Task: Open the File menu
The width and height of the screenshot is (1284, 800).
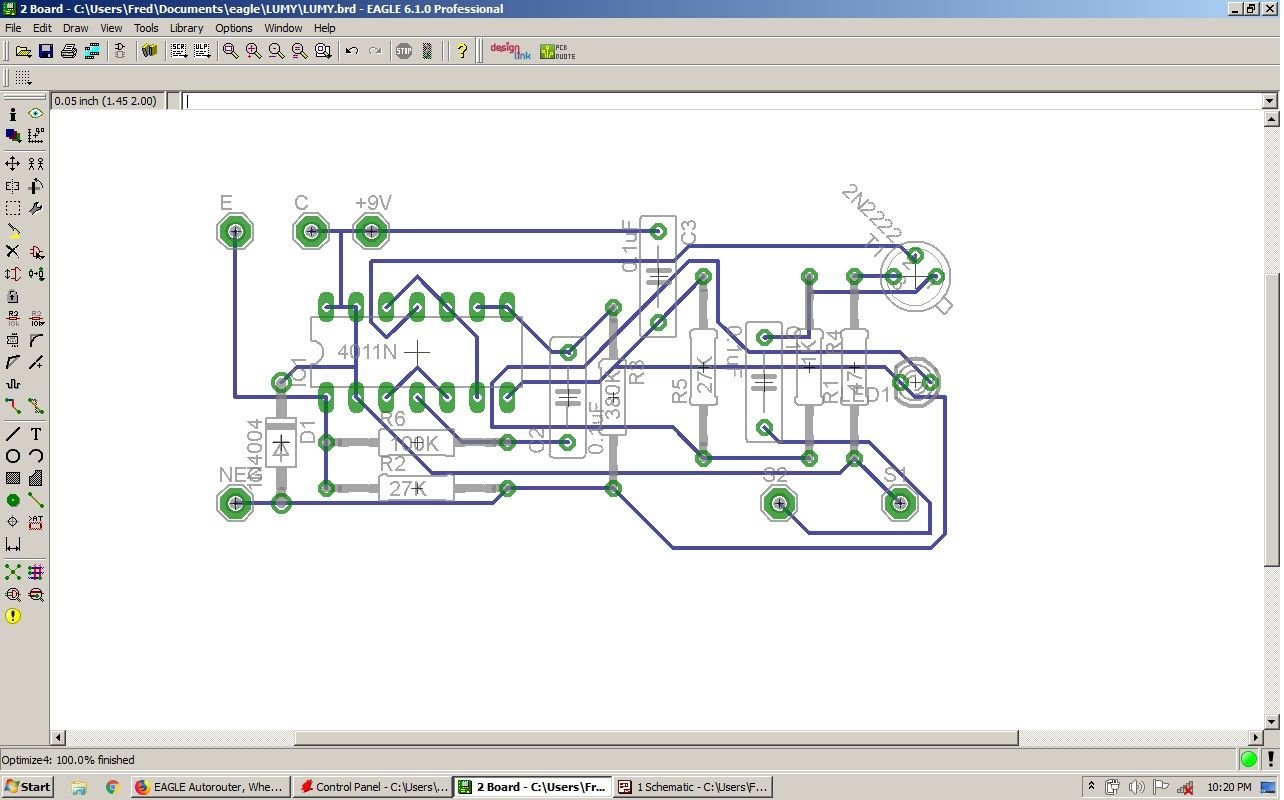Action: click(x=13, y=28)
